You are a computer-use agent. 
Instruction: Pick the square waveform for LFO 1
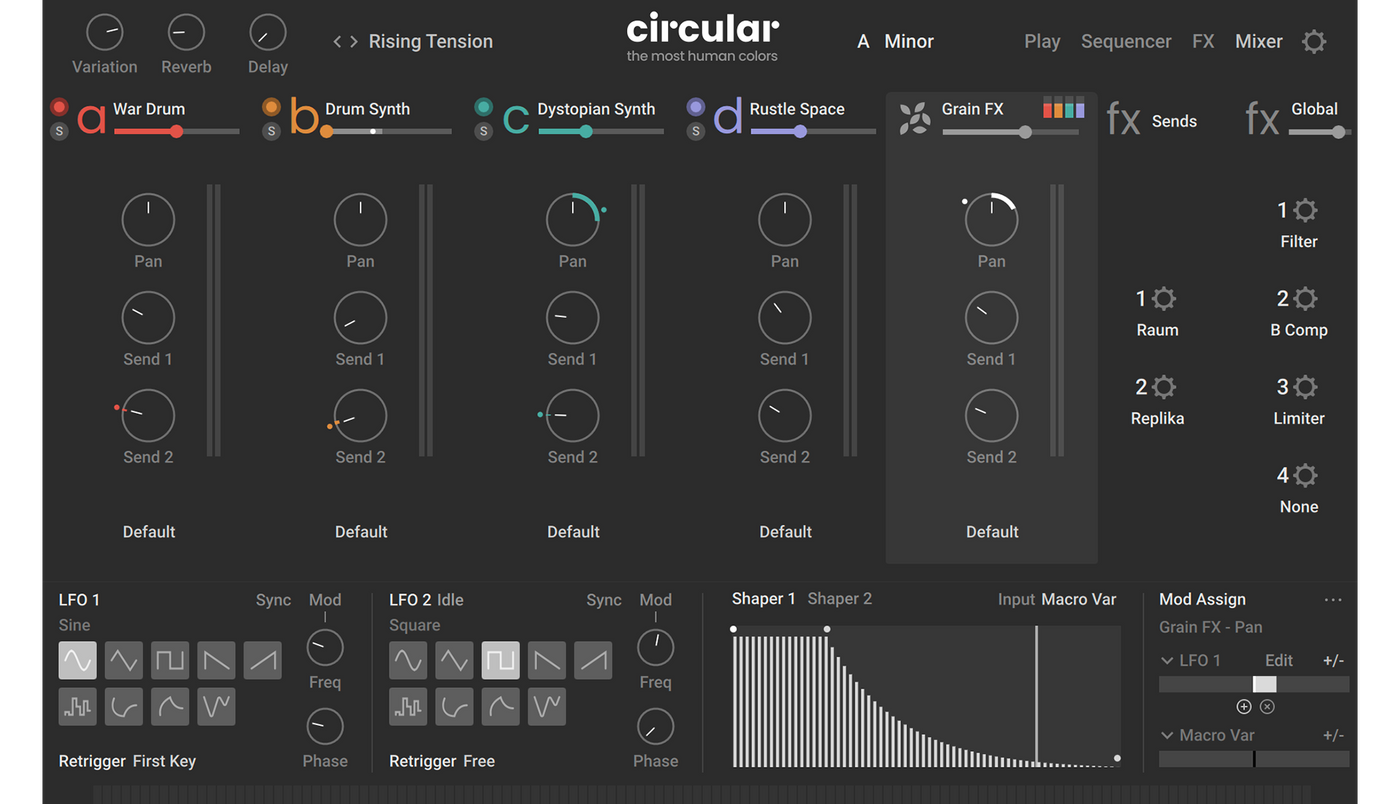pos(170,661)
